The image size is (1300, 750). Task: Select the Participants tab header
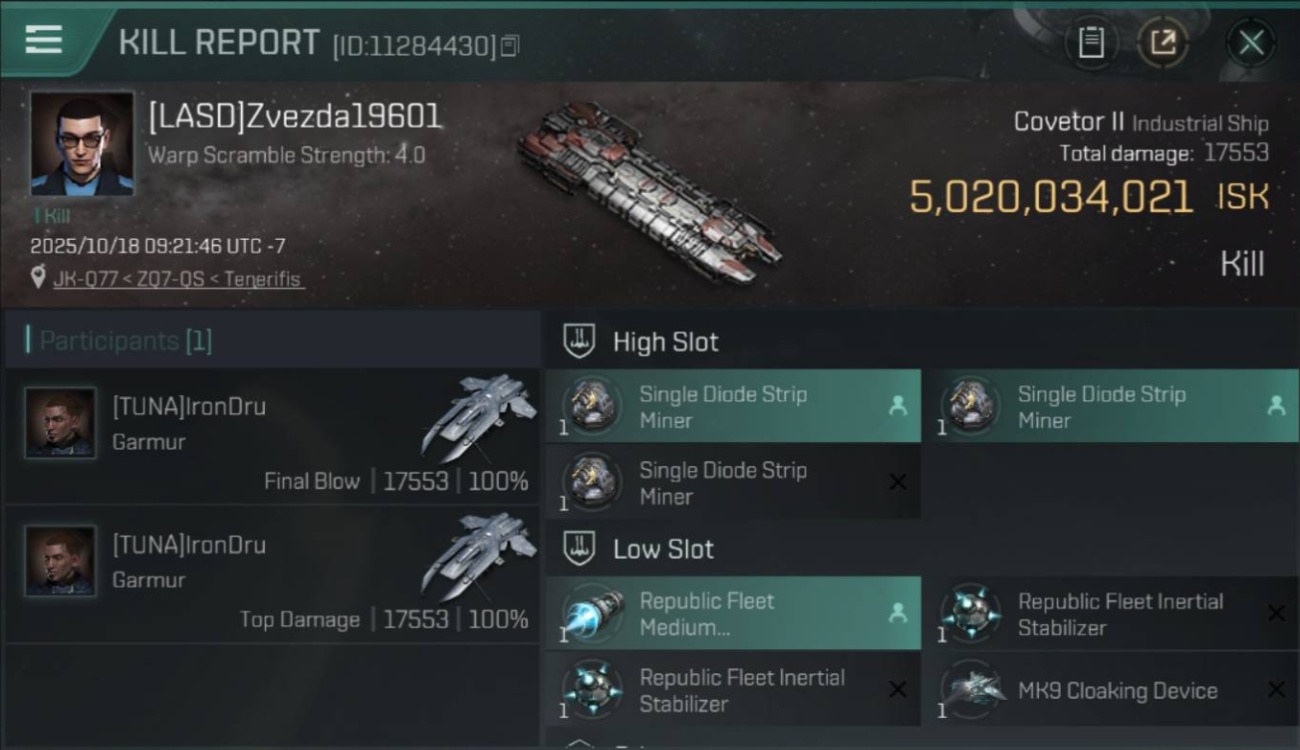125,341
